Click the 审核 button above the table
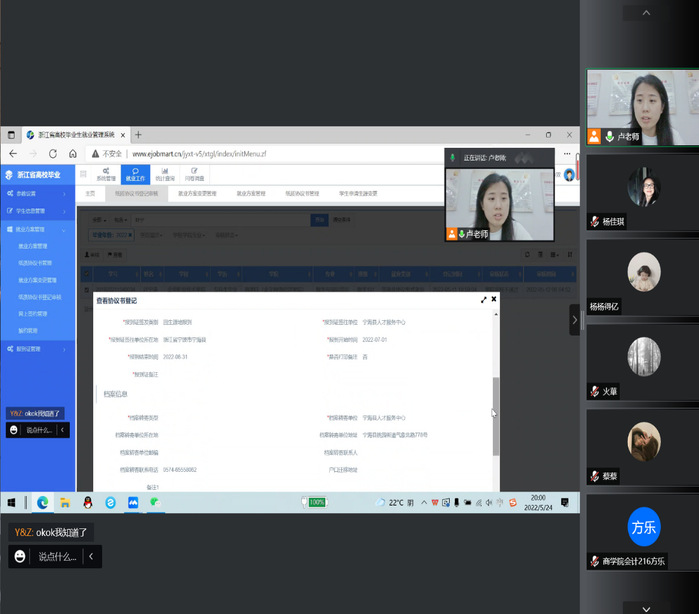The height and width of the screenshot is (614, 699). [x=92, y=255]
